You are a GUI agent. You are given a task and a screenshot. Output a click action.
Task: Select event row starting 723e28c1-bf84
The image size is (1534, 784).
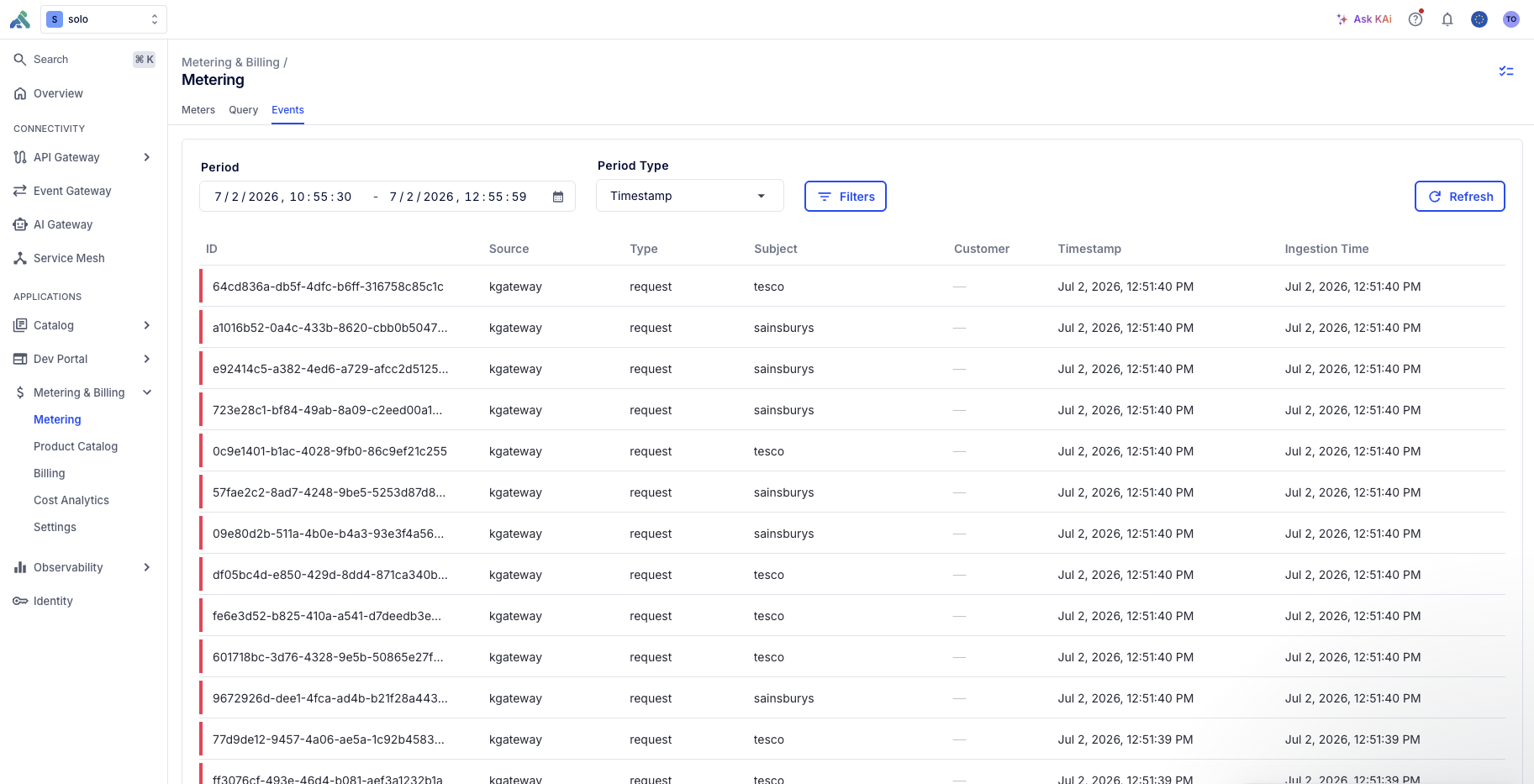(852, 410)
